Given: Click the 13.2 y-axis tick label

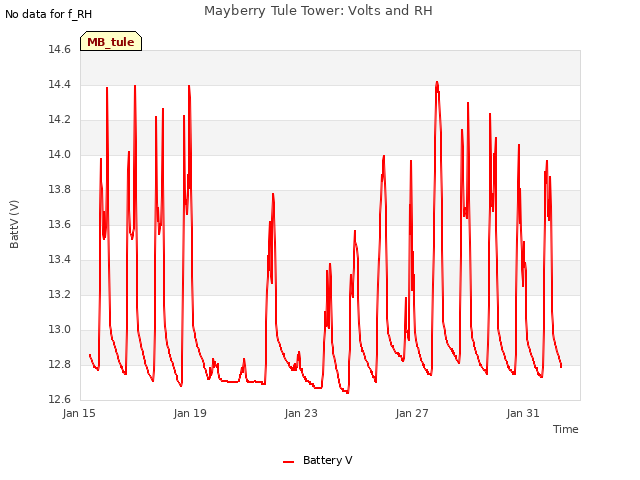Looking at the screenshot, I should point(60,295).
